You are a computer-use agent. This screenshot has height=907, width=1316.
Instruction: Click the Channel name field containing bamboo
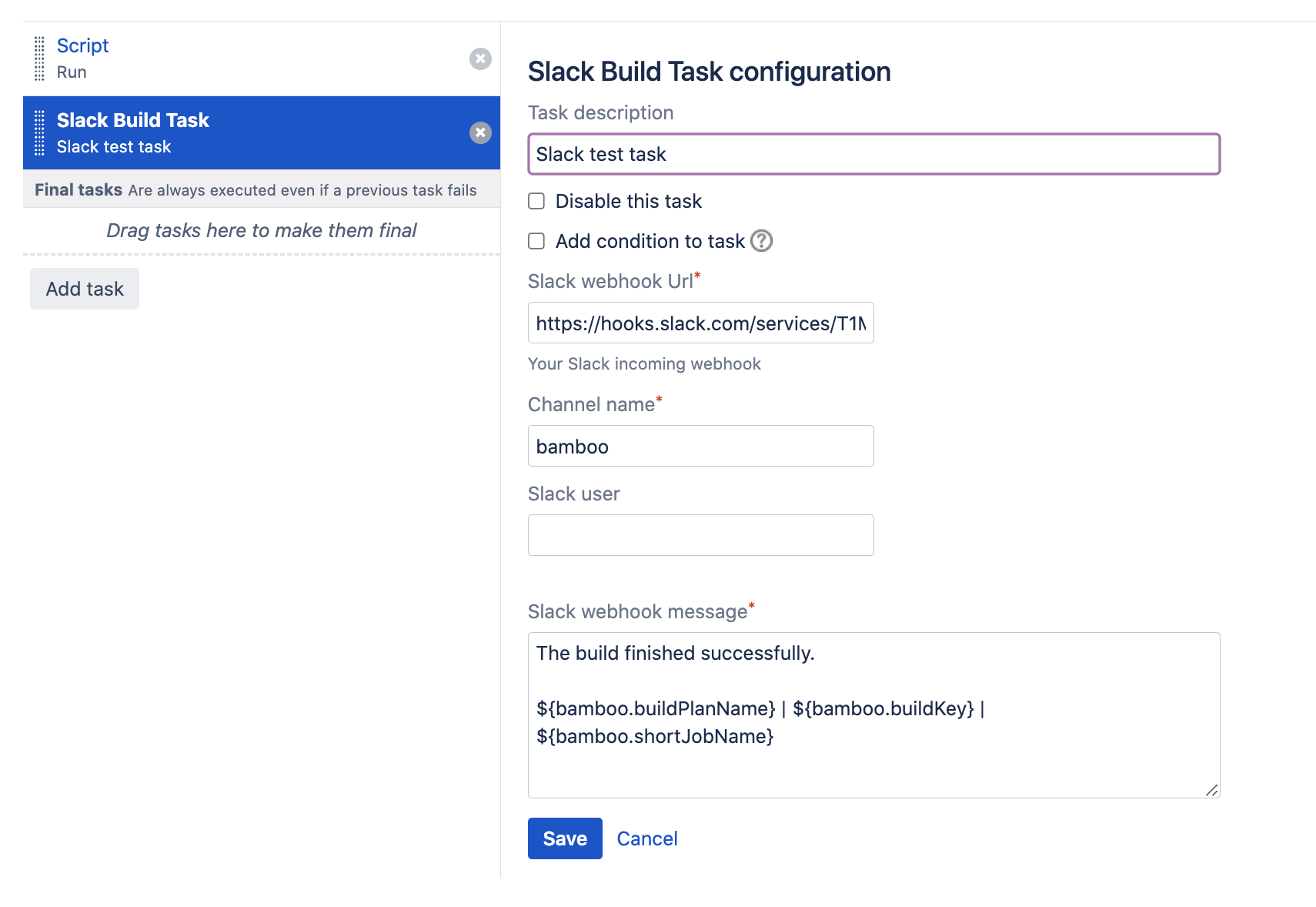pyautogui.click(x=700, y=447)
